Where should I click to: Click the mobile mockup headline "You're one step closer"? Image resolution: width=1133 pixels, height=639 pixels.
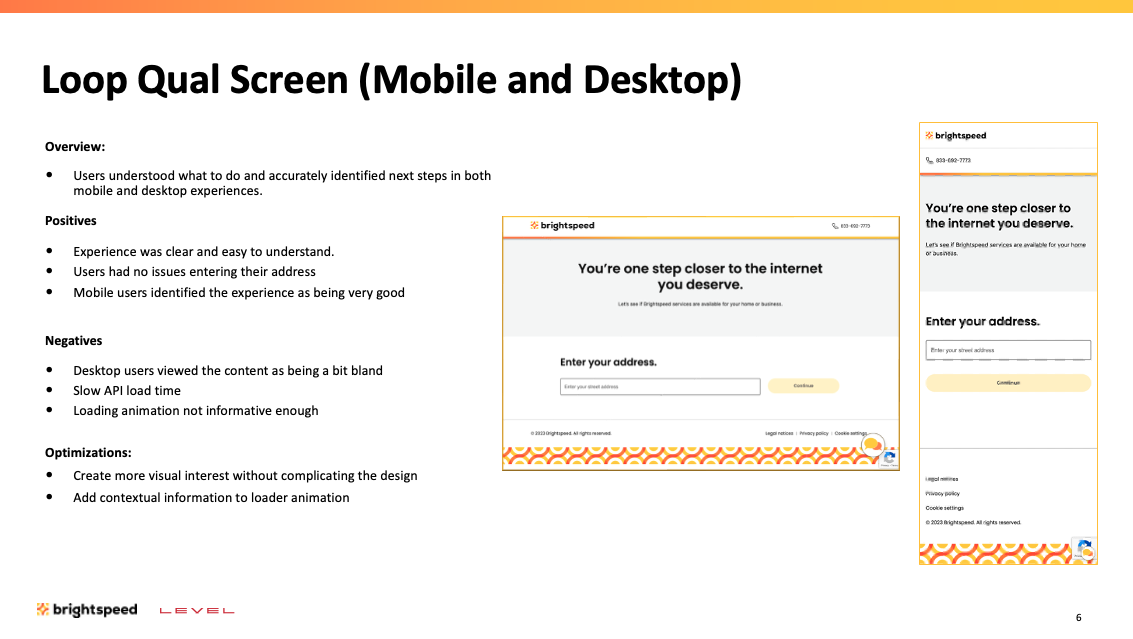999,215
